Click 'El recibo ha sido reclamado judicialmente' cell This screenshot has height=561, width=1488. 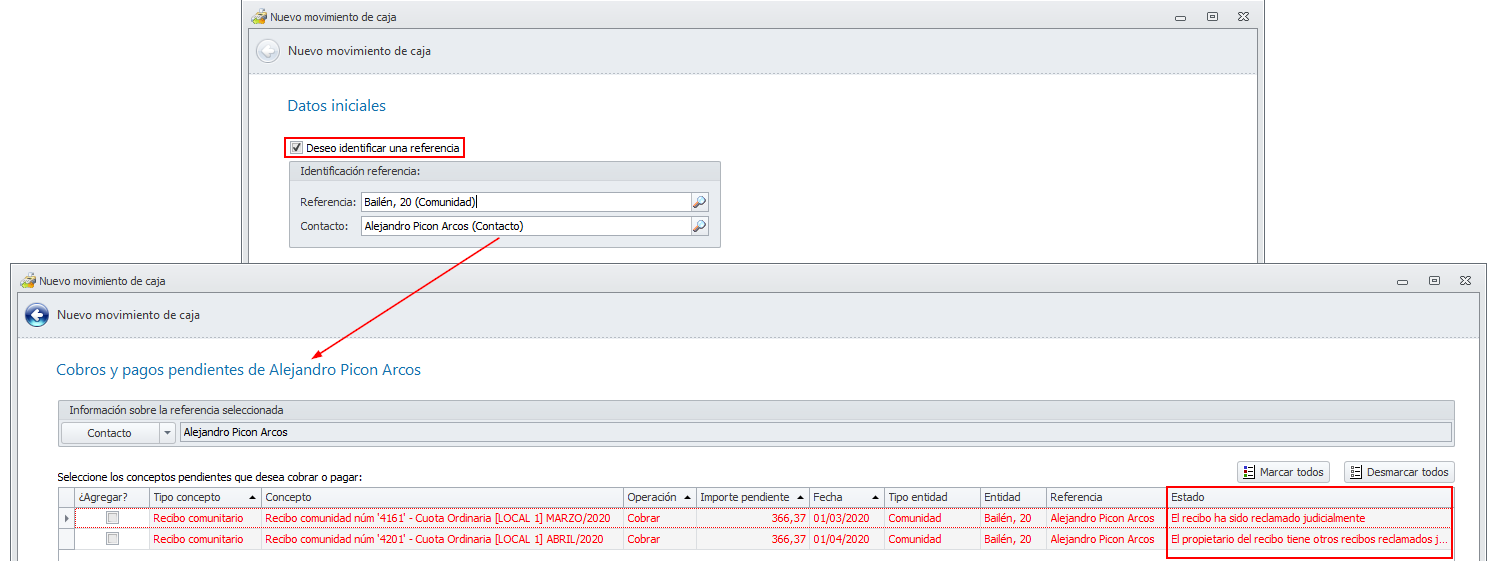[1309, 518]
